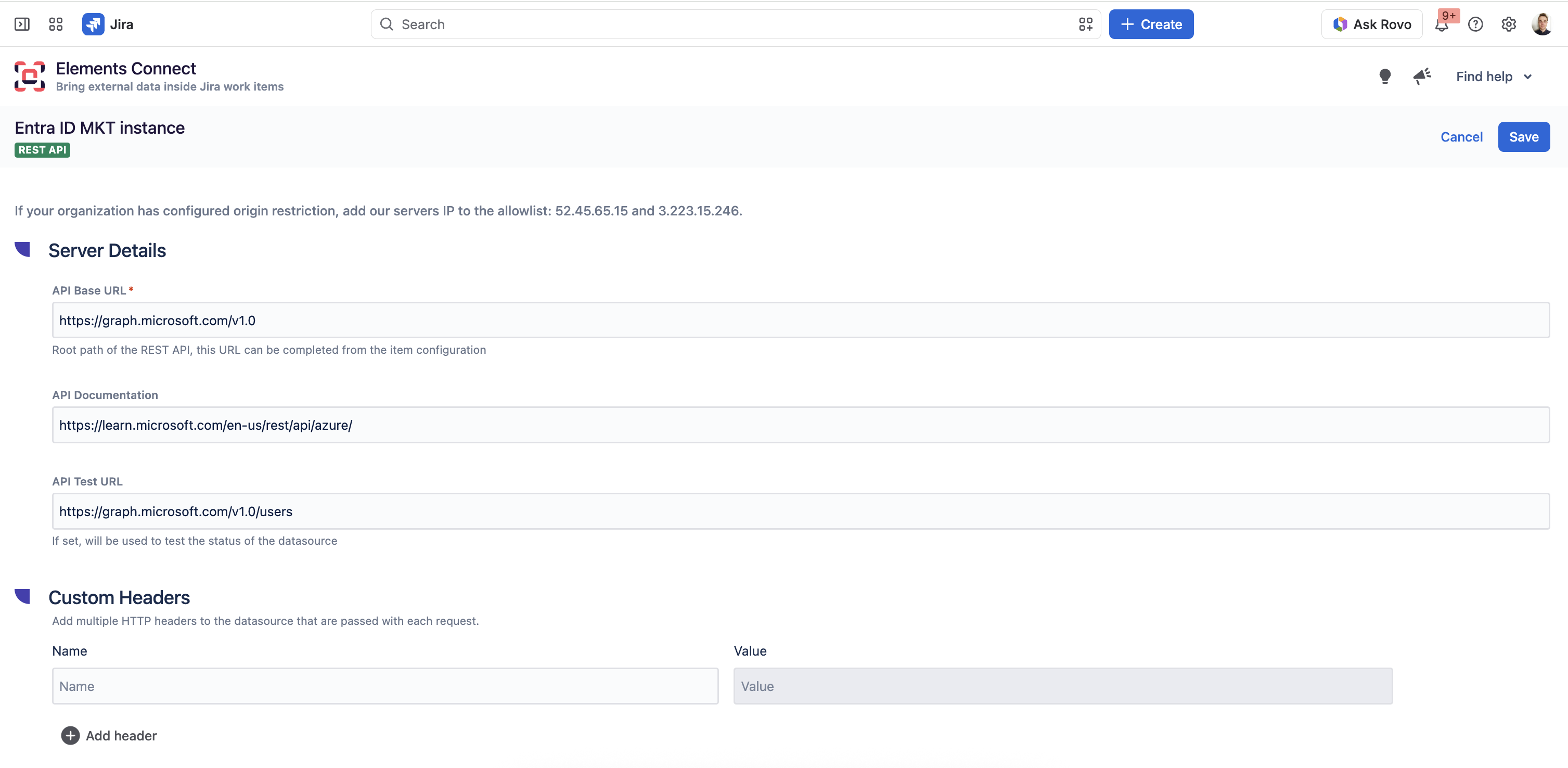Open the notifications bell
Viewport: 1568px width, 768px height.
pos(1442,25)
